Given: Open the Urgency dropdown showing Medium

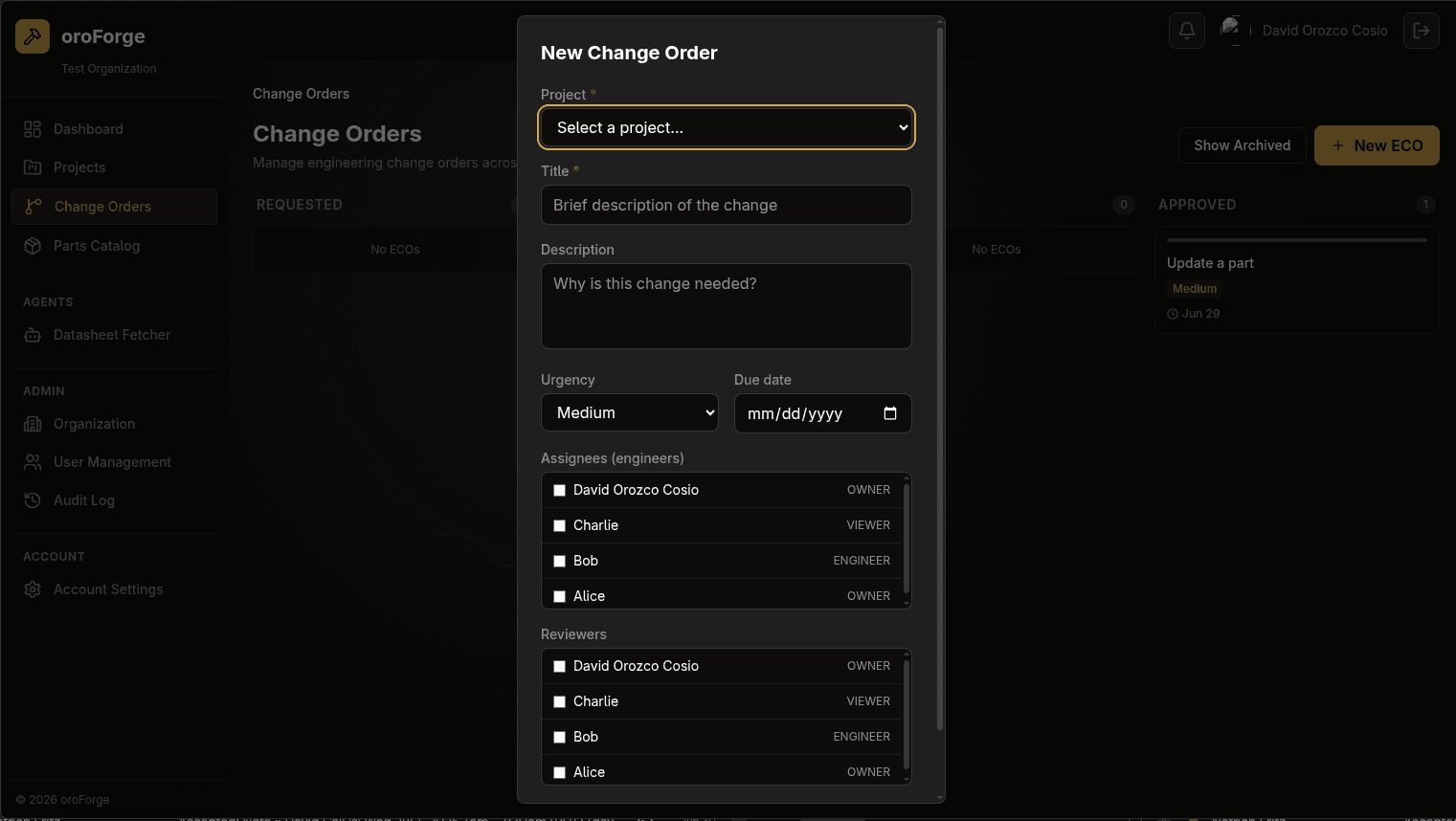Looking at the screenshot, I should tap(630, 413).
